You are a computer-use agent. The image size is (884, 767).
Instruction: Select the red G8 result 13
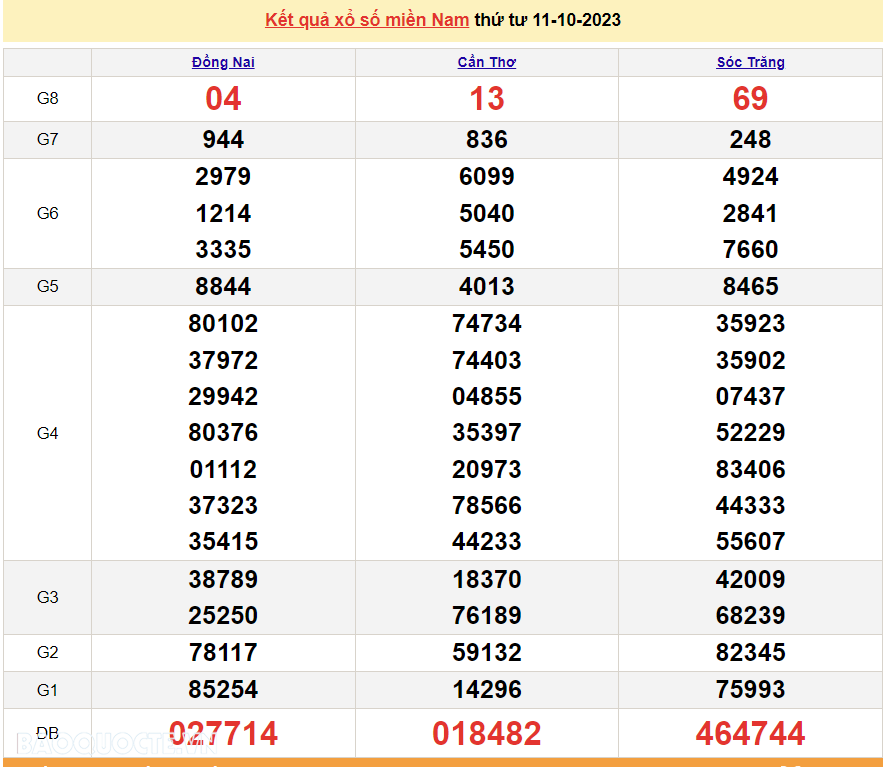coord(487,99)
